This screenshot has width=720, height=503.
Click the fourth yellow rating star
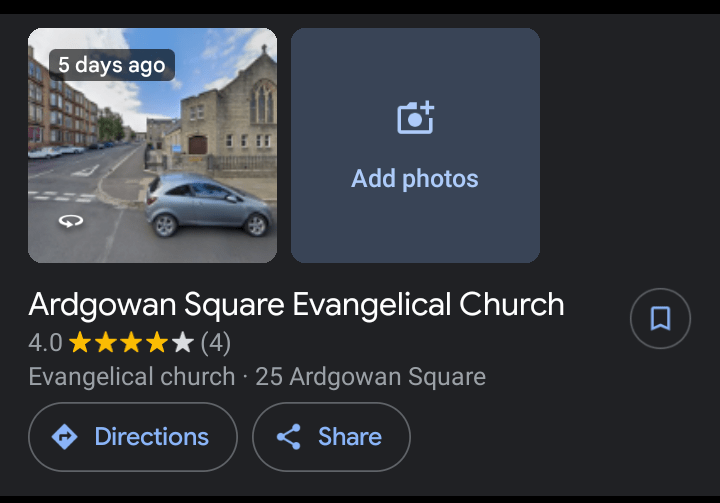coord(157,344)
